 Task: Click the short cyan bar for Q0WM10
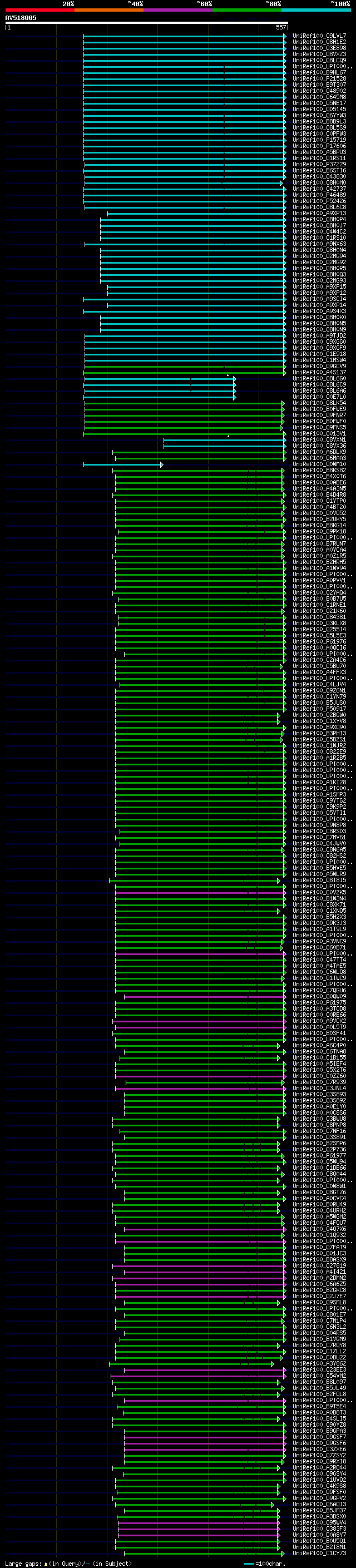tap(123, 464)
